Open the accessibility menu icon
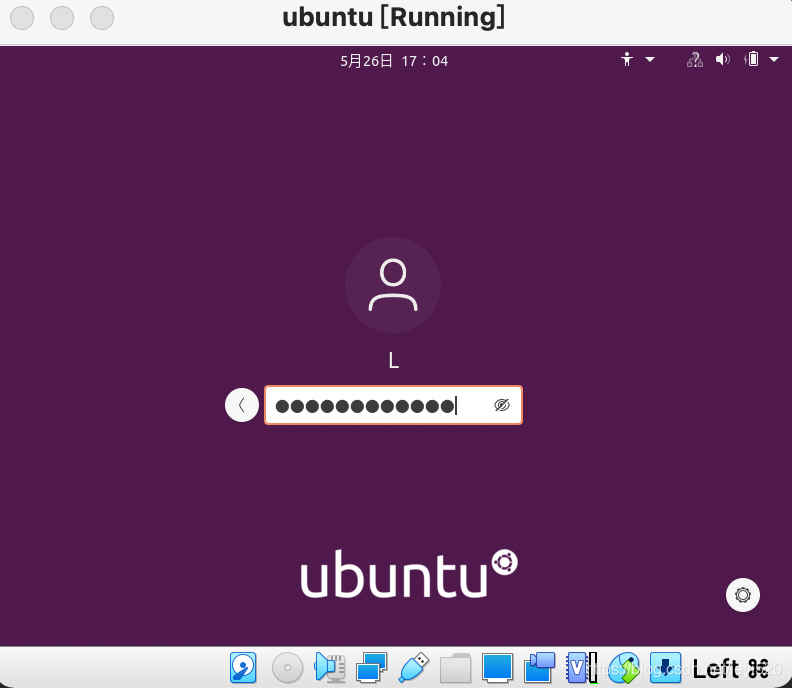The width and height of the screenshot is (792, 688). tap(627, 59)
